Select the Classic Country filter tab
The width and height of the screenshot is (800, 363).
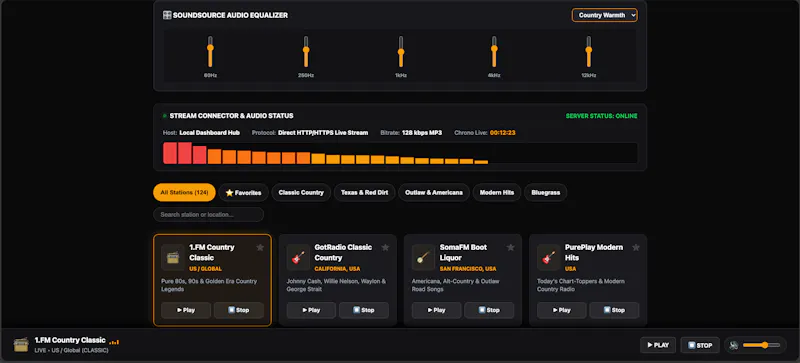(x=301, y=192)
